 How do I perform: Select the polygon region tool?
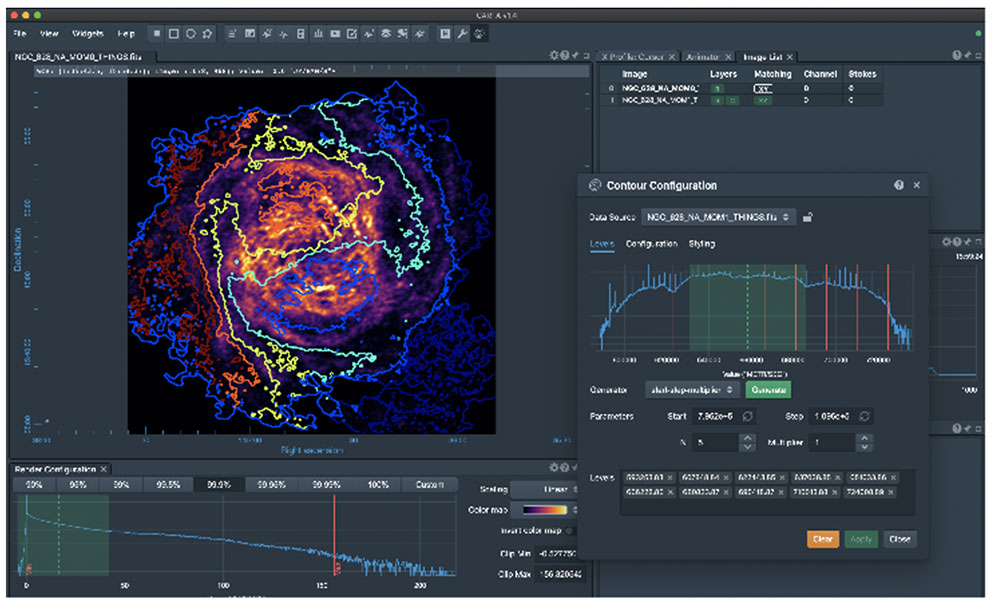coord(207,33)
